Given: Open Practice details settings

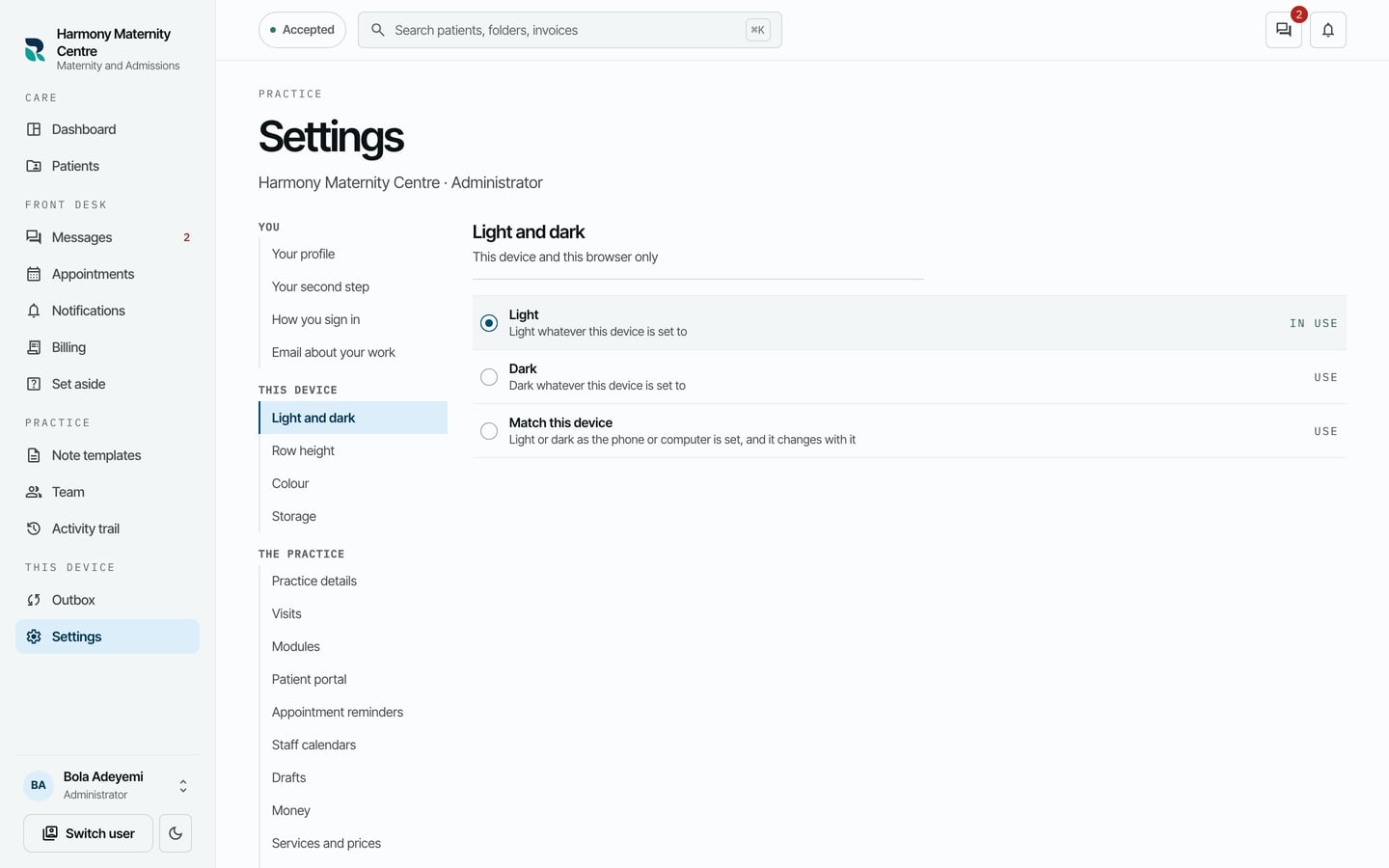Looking at the screenshot, I should [353, 581].
